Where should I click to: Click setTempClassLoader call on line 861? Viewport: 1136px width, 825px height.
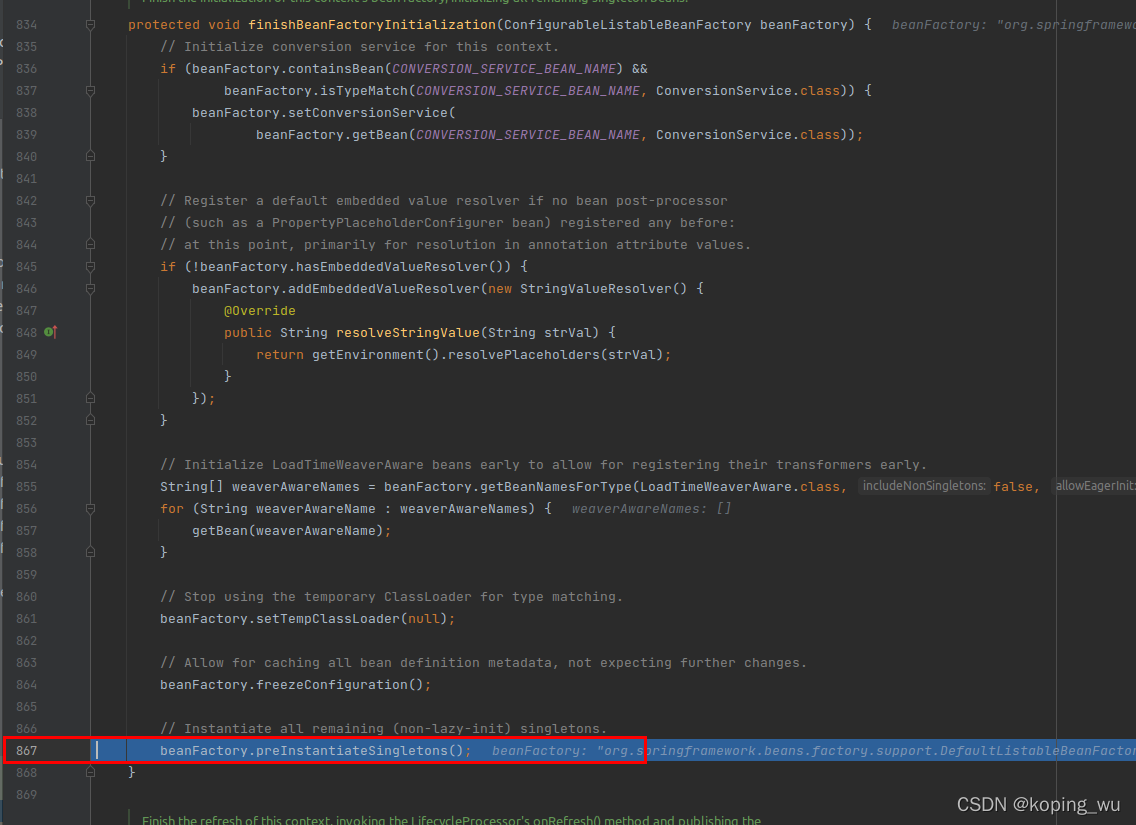click(327, 619)
